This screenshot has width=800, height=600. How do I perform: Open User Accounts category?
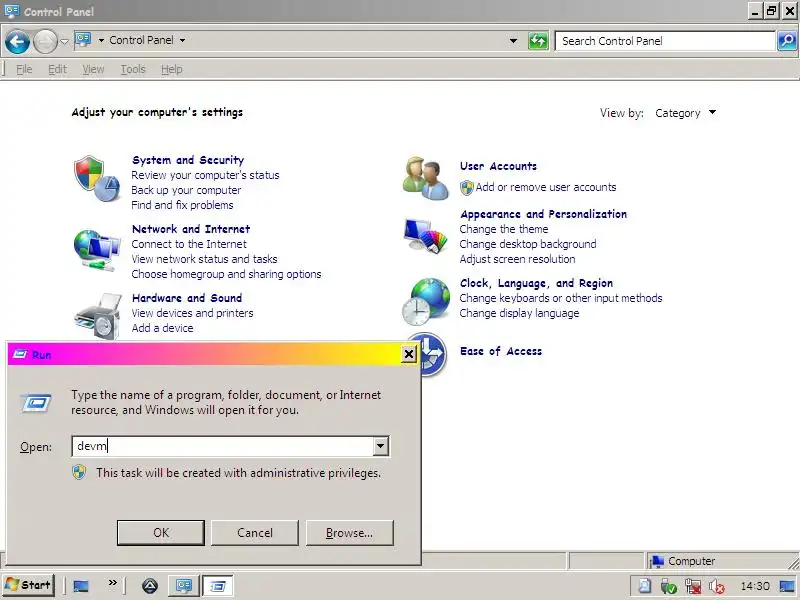(x=498, y=166)
